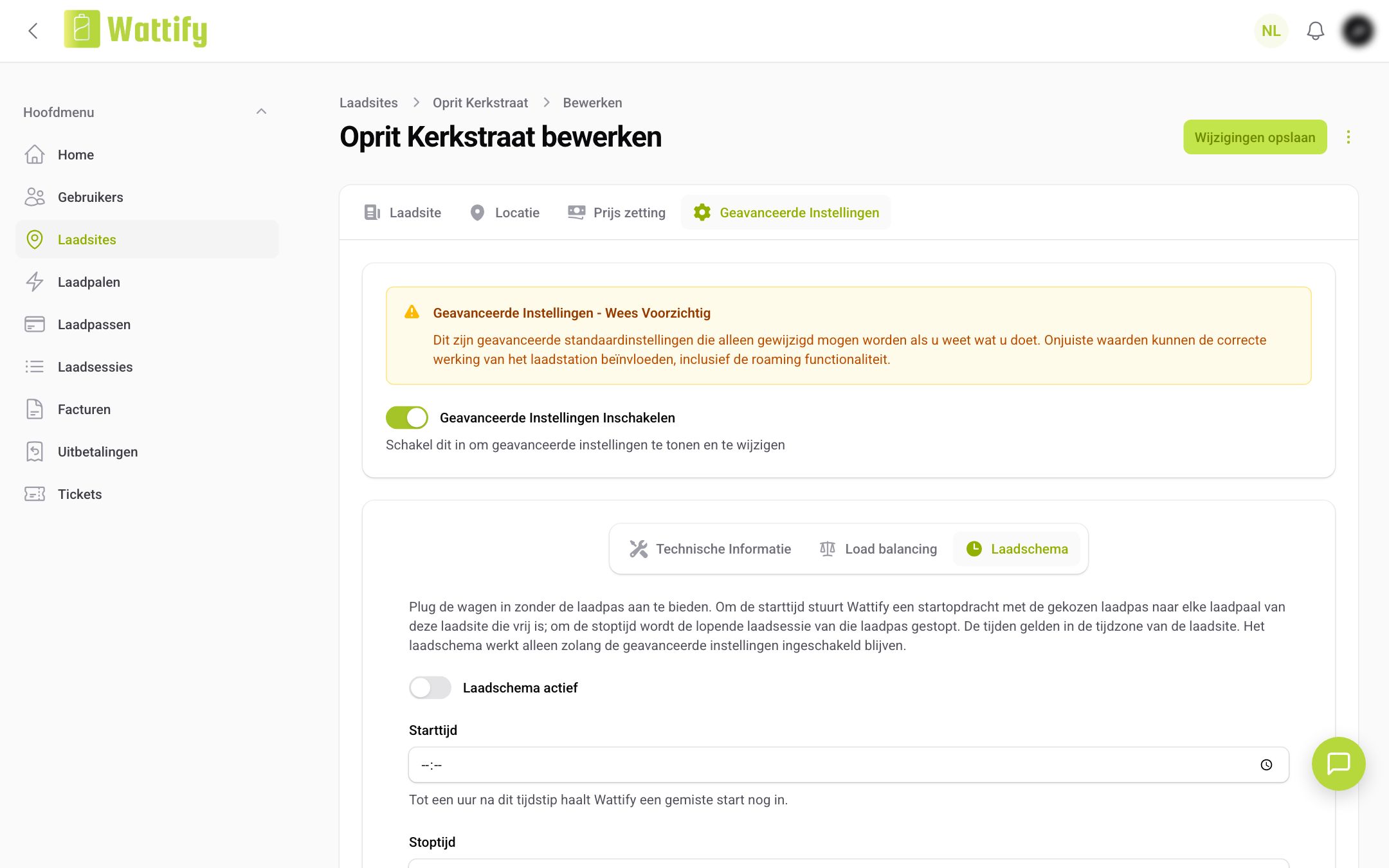The height and width of the screenshot is (868, 1389).
Task: Open the time picker clock in Starttijd
Action: pyautogui.click(x=1266, y=765)
